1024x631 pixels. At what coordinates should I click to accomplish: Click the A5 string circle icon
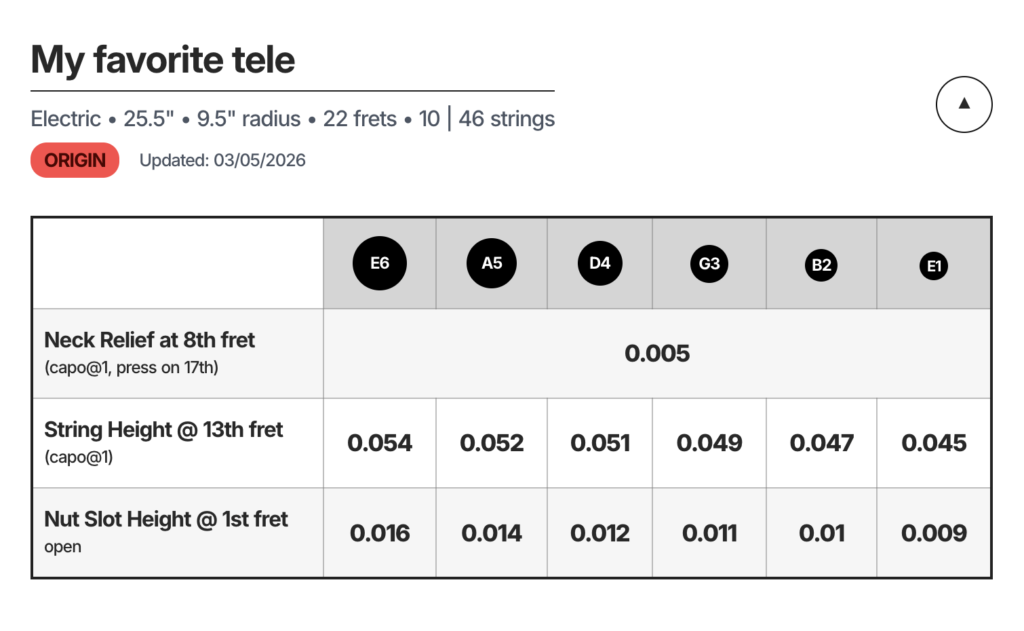coord(492,264)
